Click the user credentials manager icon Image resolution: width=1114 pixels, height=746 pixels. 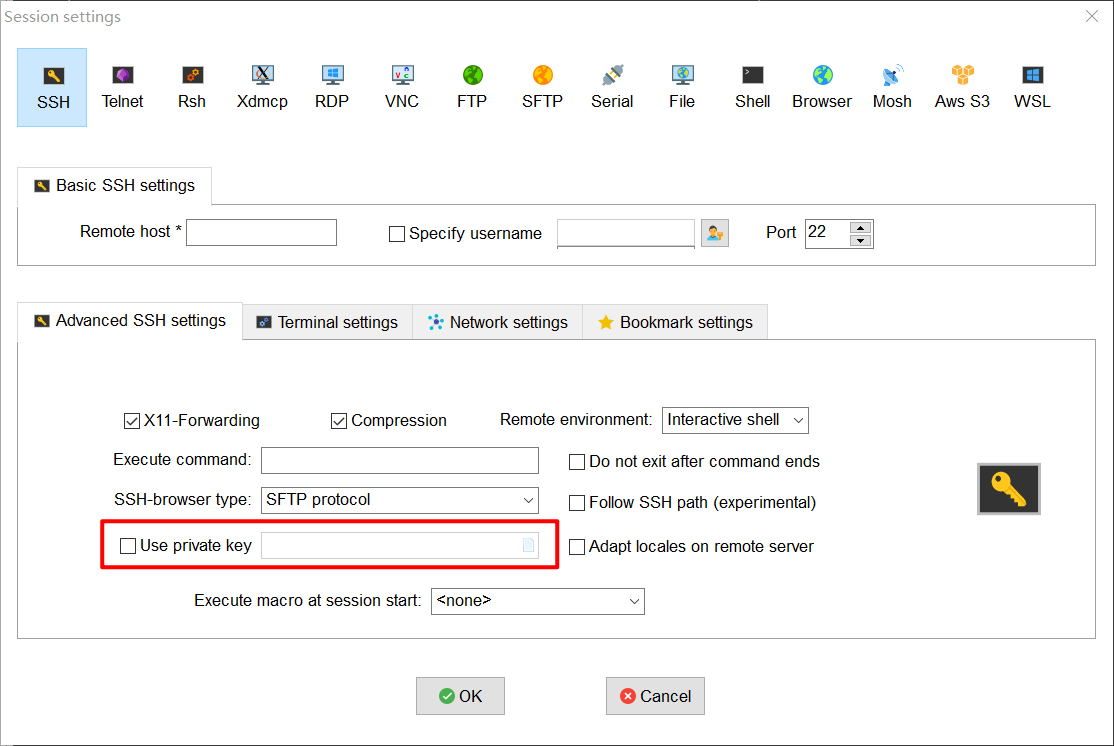click(715, 233)
